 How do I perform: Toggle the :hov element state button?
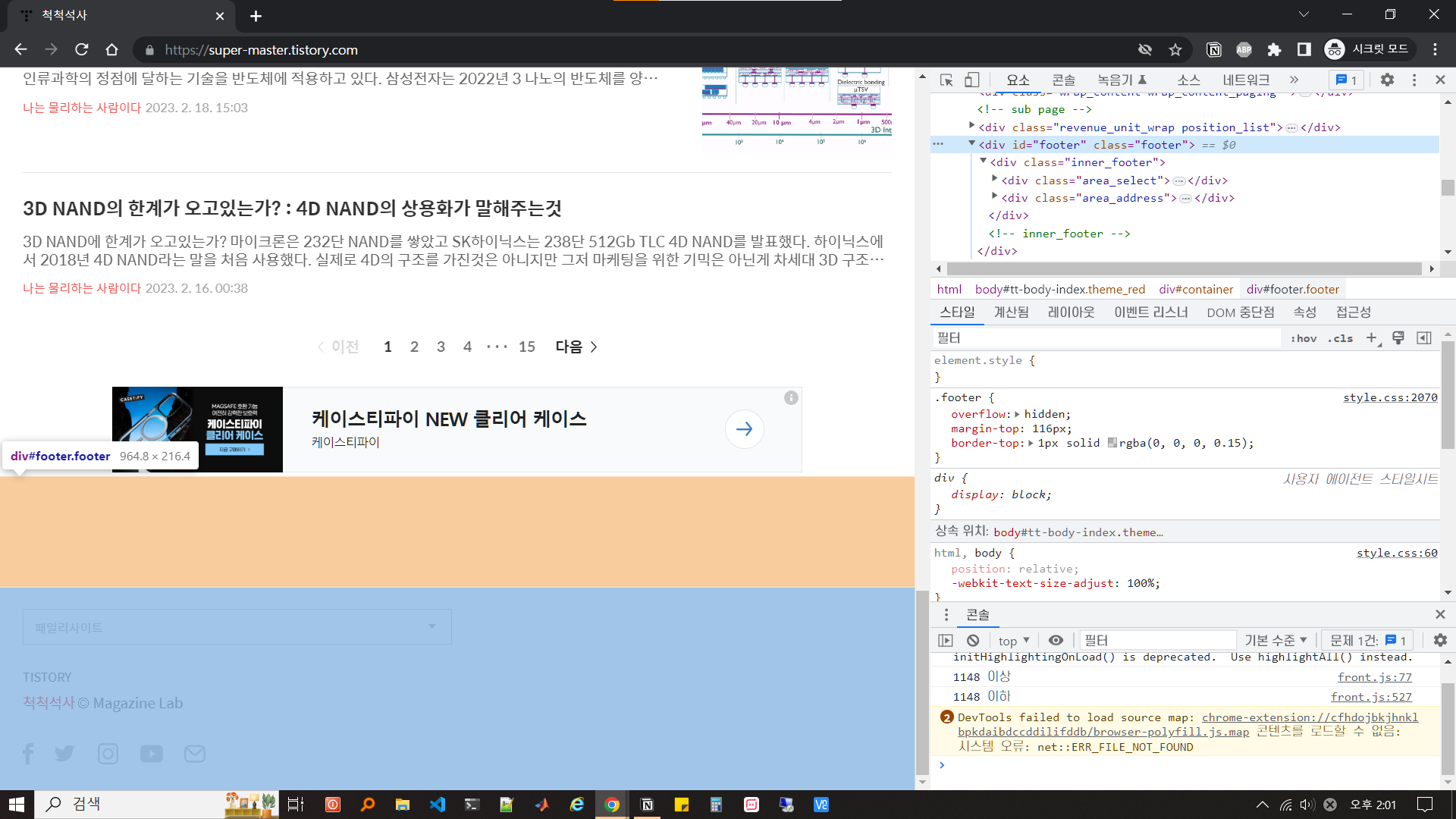pos(1304,338)
